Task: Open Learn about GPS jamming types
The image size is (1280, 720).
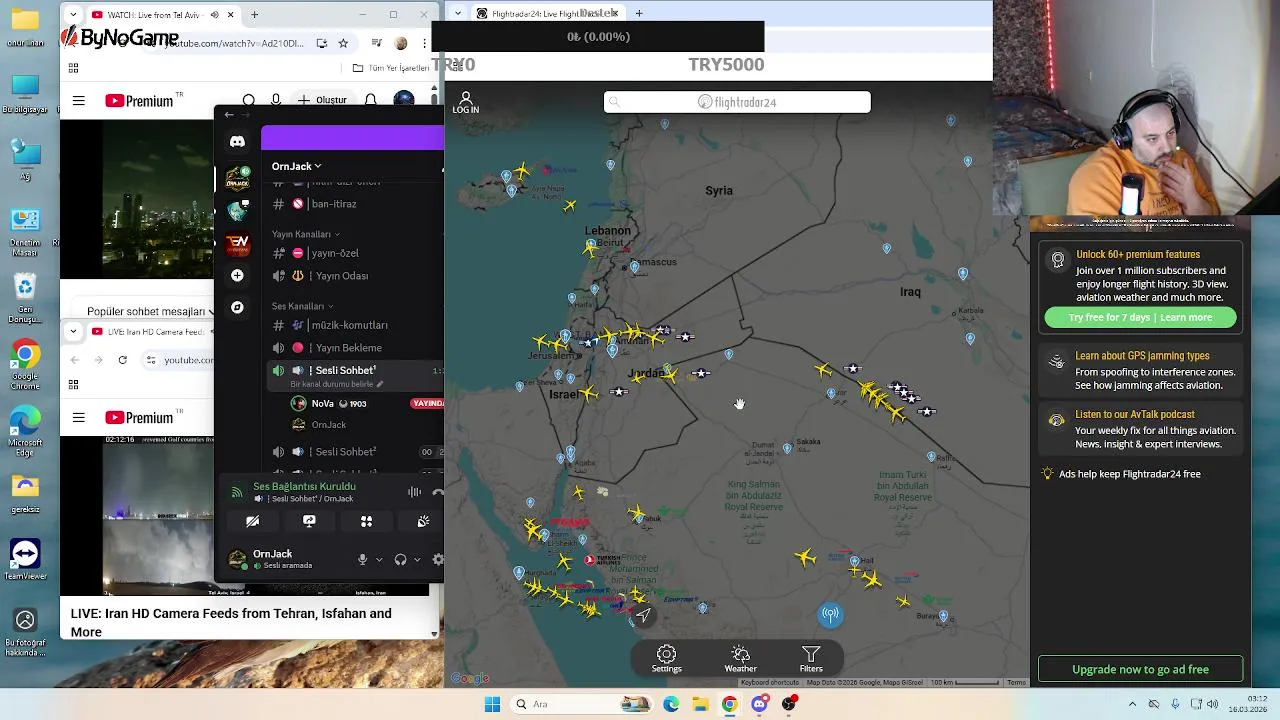Action: tap(1140, 370)
